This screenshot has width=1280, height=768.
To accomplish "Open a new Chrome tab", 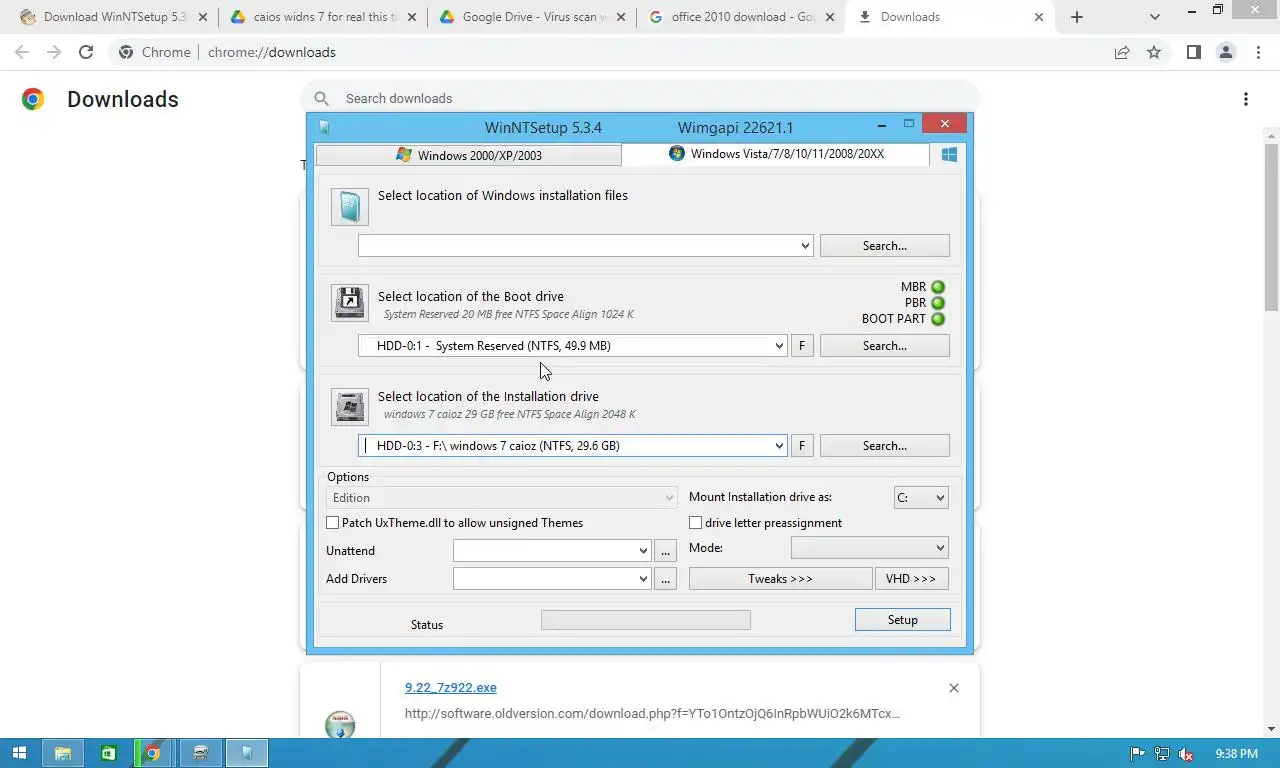I will 1077,17.
